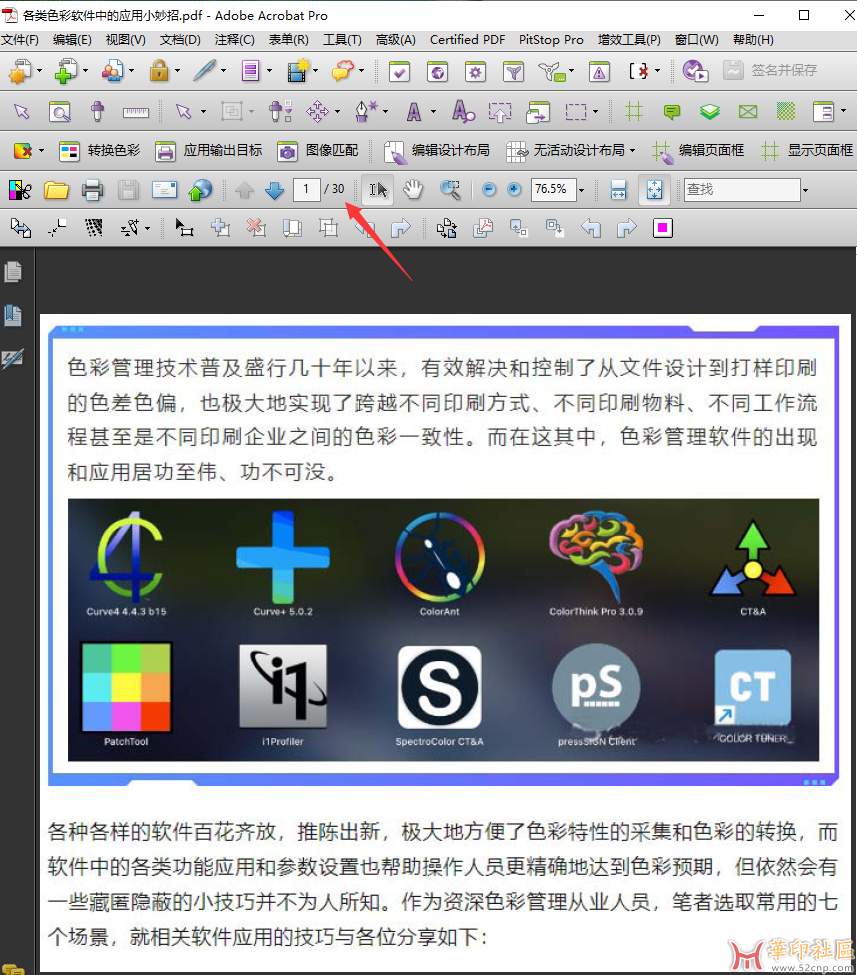Screen dimensions: 857x975
Task: Click the green layers icon
Action: pyautogui.click(x=710, y=112)
